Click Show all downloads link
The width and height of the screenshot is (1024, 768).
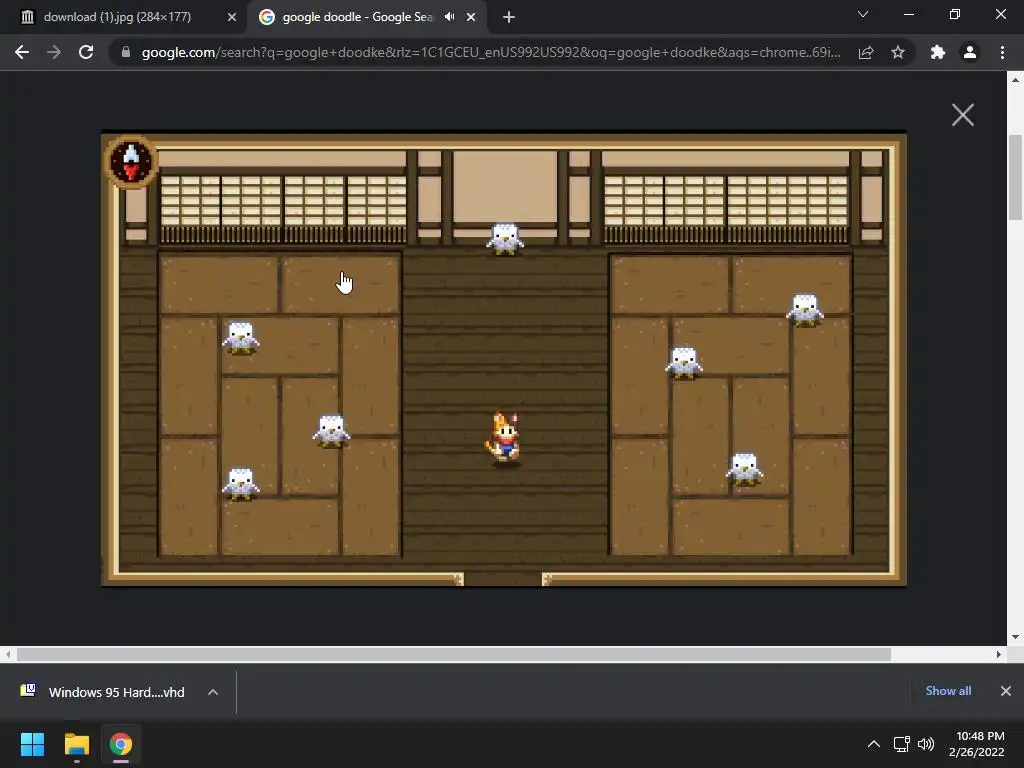pos(948,691)
